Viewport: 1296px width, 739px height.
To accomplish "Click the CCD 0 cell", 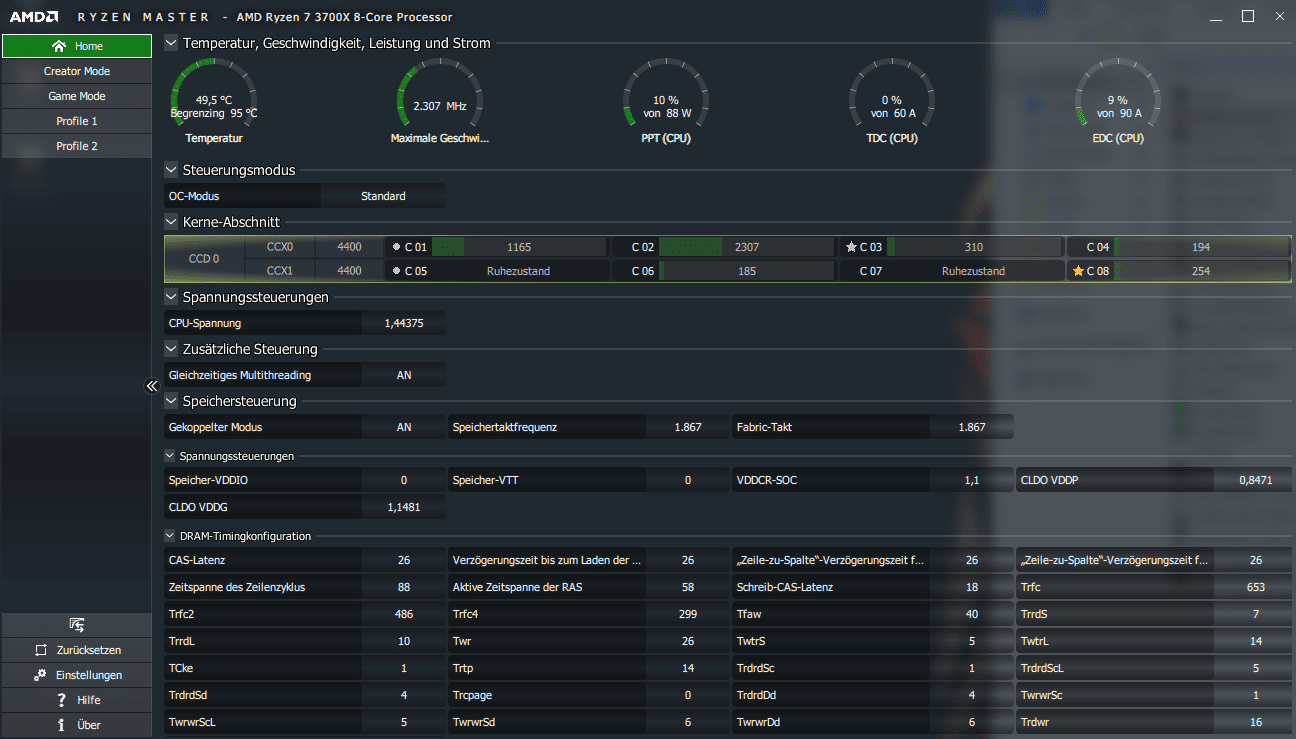I will (204, 259).
